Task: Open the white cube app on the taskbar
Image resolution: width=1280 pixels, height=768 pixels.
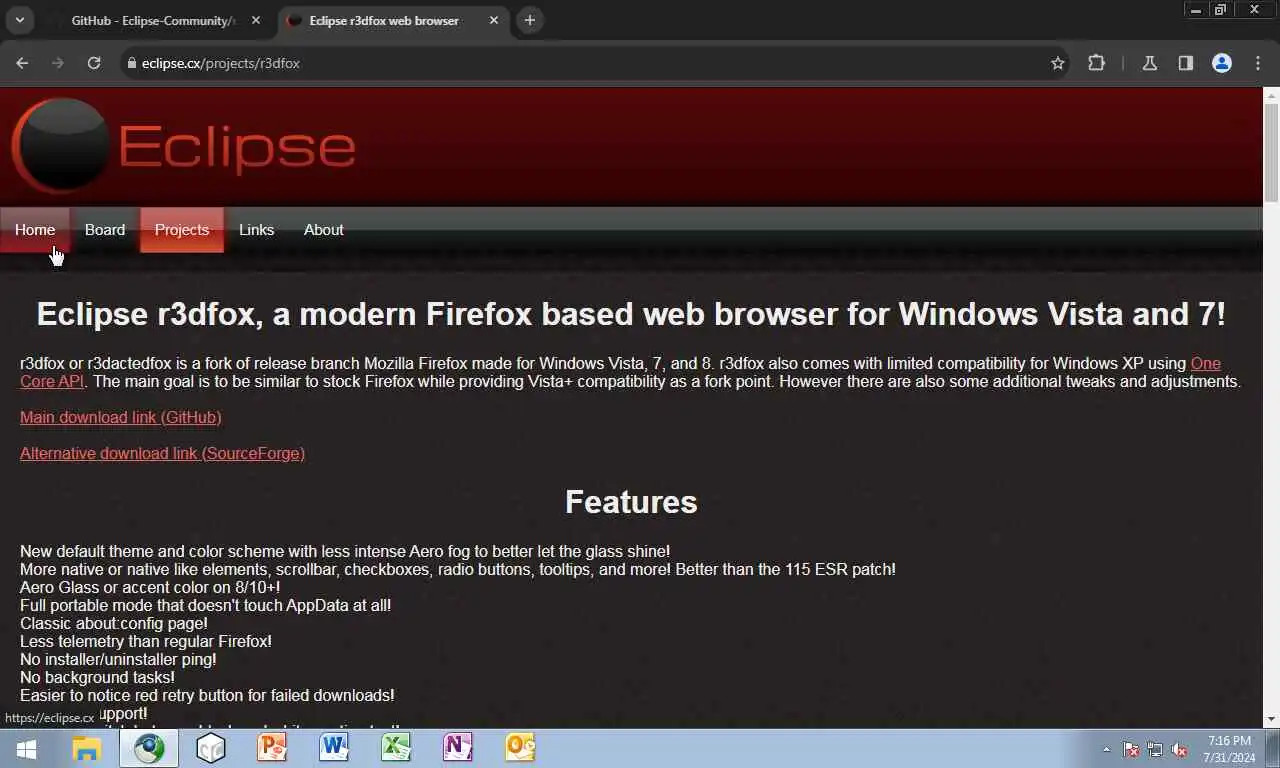Action: (211, 748)
